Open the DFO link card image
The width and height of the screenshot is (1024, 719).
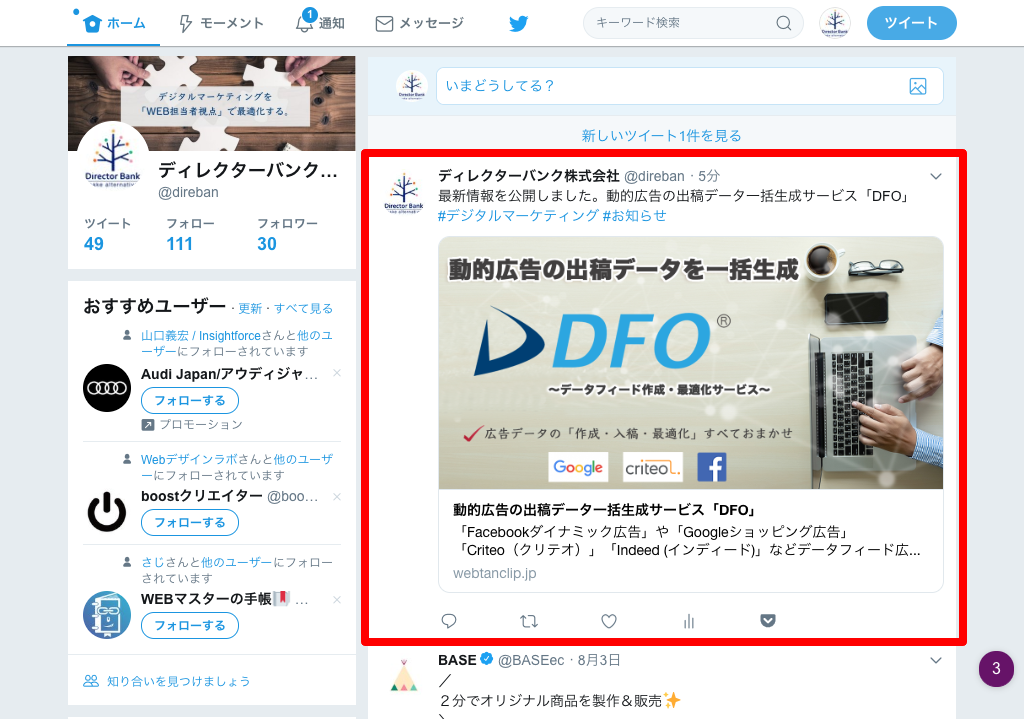[x=690, y=362]
